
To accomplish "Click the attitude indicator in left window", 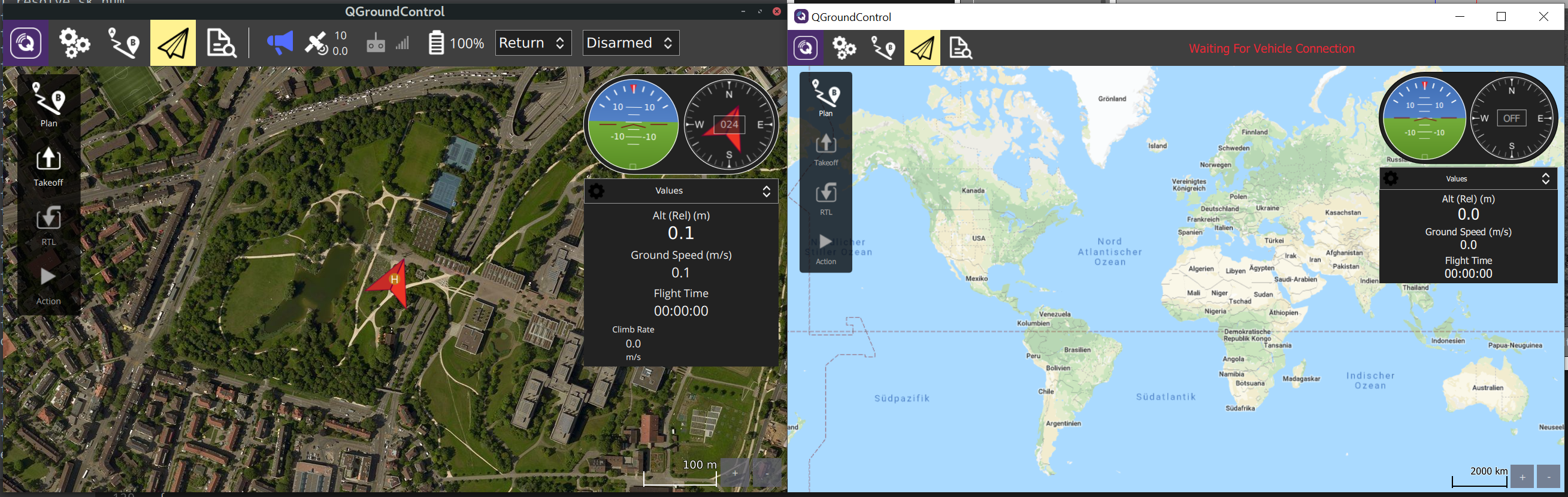I will coord(633,125).
